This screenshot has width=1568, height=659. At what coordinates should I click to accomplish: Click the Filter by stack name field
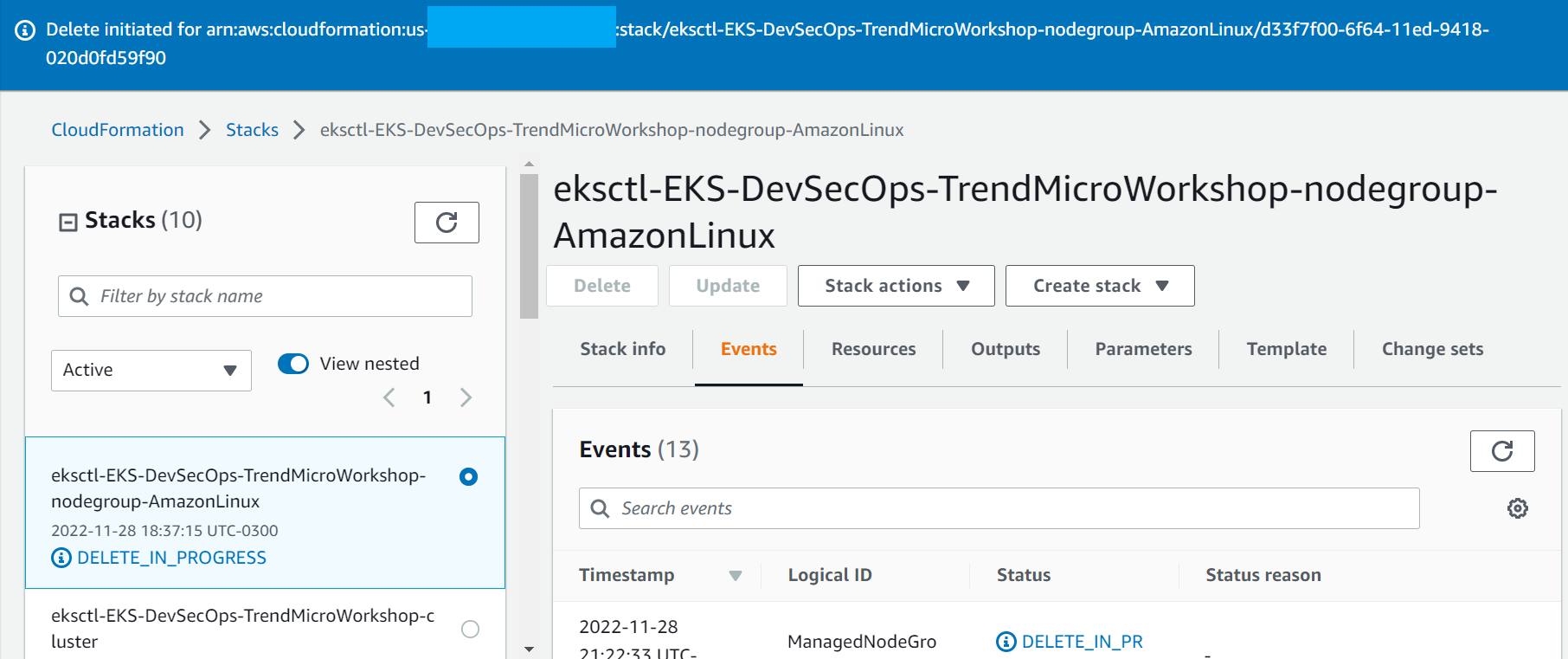click(265, 296)
